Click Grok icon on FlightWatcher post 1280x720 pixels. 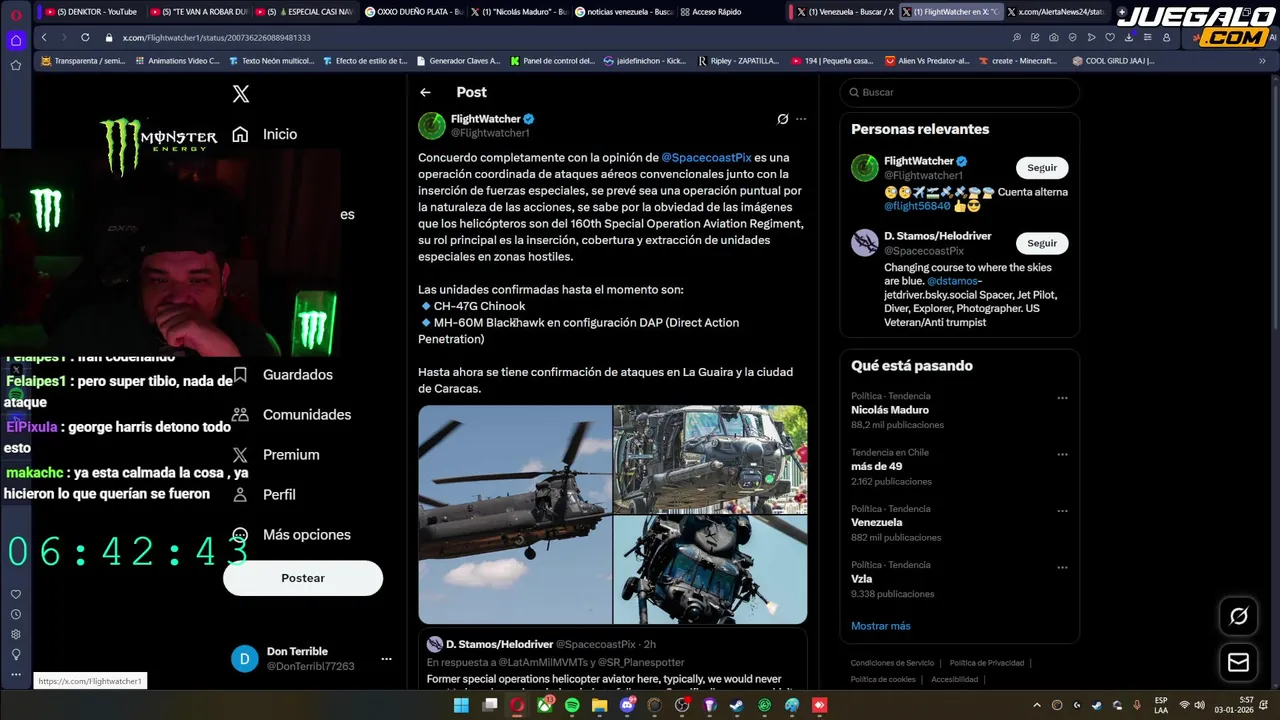783,119
